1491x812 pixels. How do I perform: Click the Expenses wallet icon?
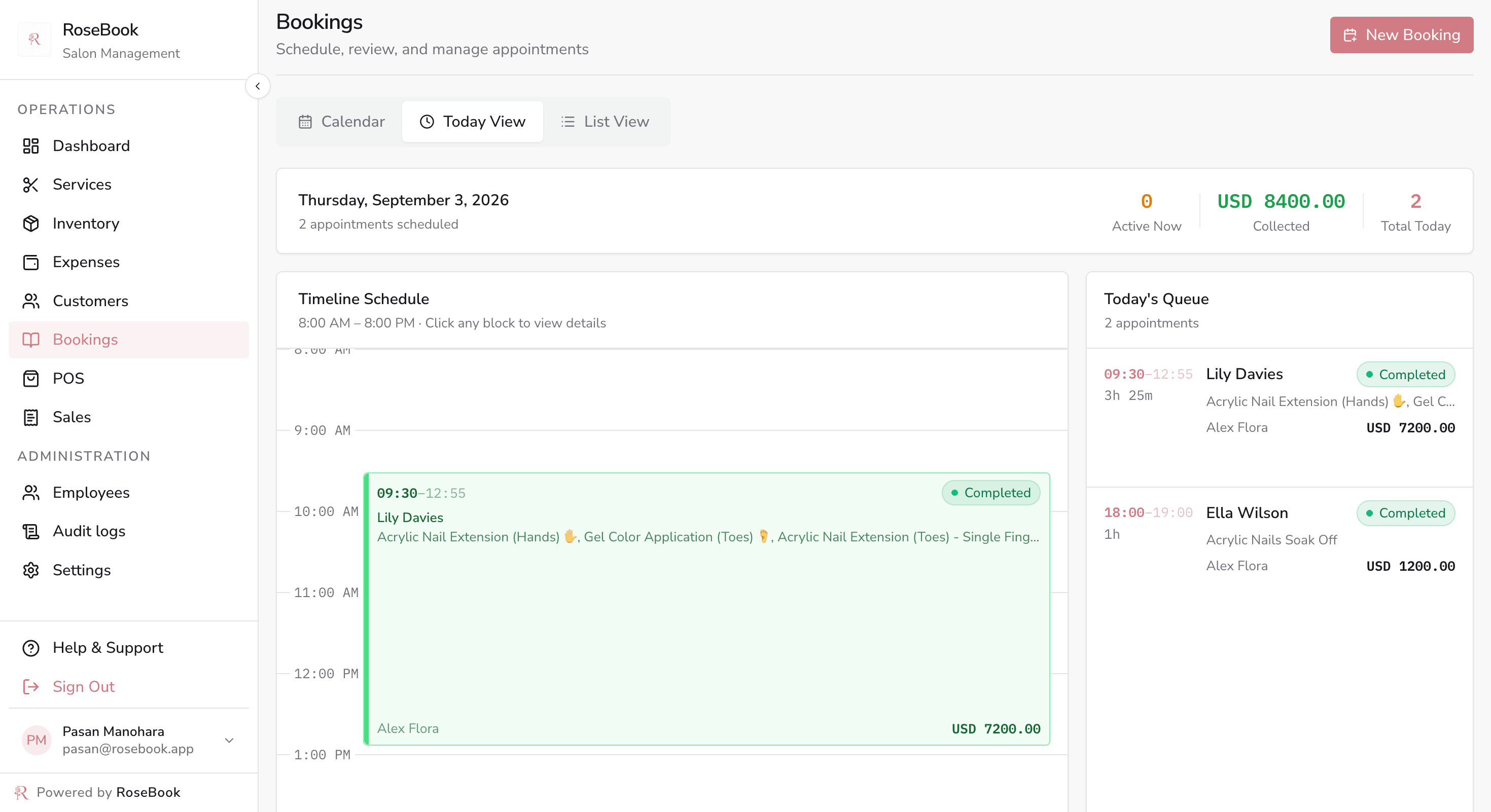click(30, 262)
